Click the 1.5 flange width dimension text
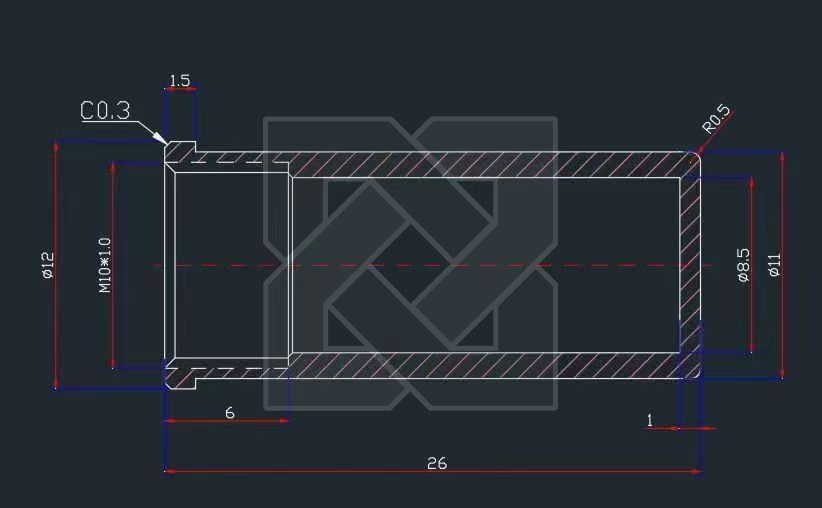Screen dimensions: 822x508 [180, 80]
